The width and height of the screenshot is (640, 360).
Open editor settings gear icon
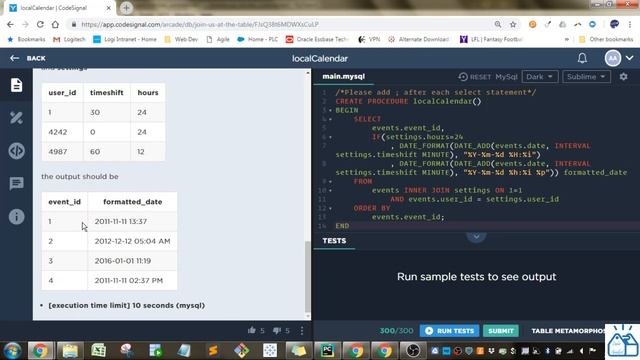[623, 76]
